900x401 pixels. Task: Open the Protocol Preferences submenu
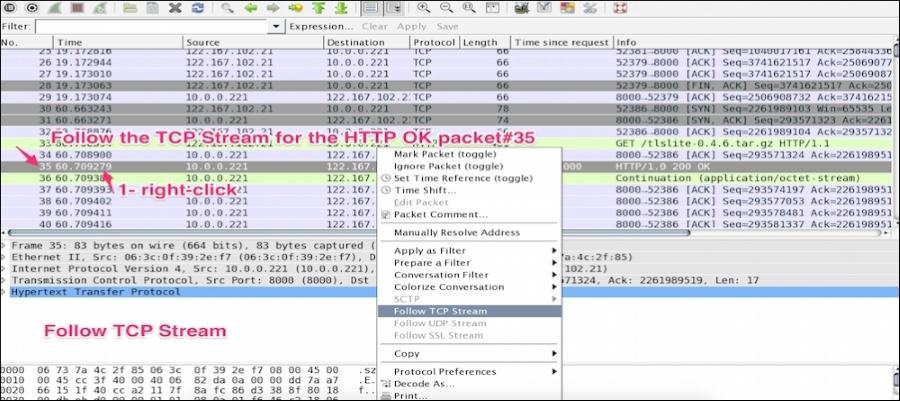tap(469, 372)
